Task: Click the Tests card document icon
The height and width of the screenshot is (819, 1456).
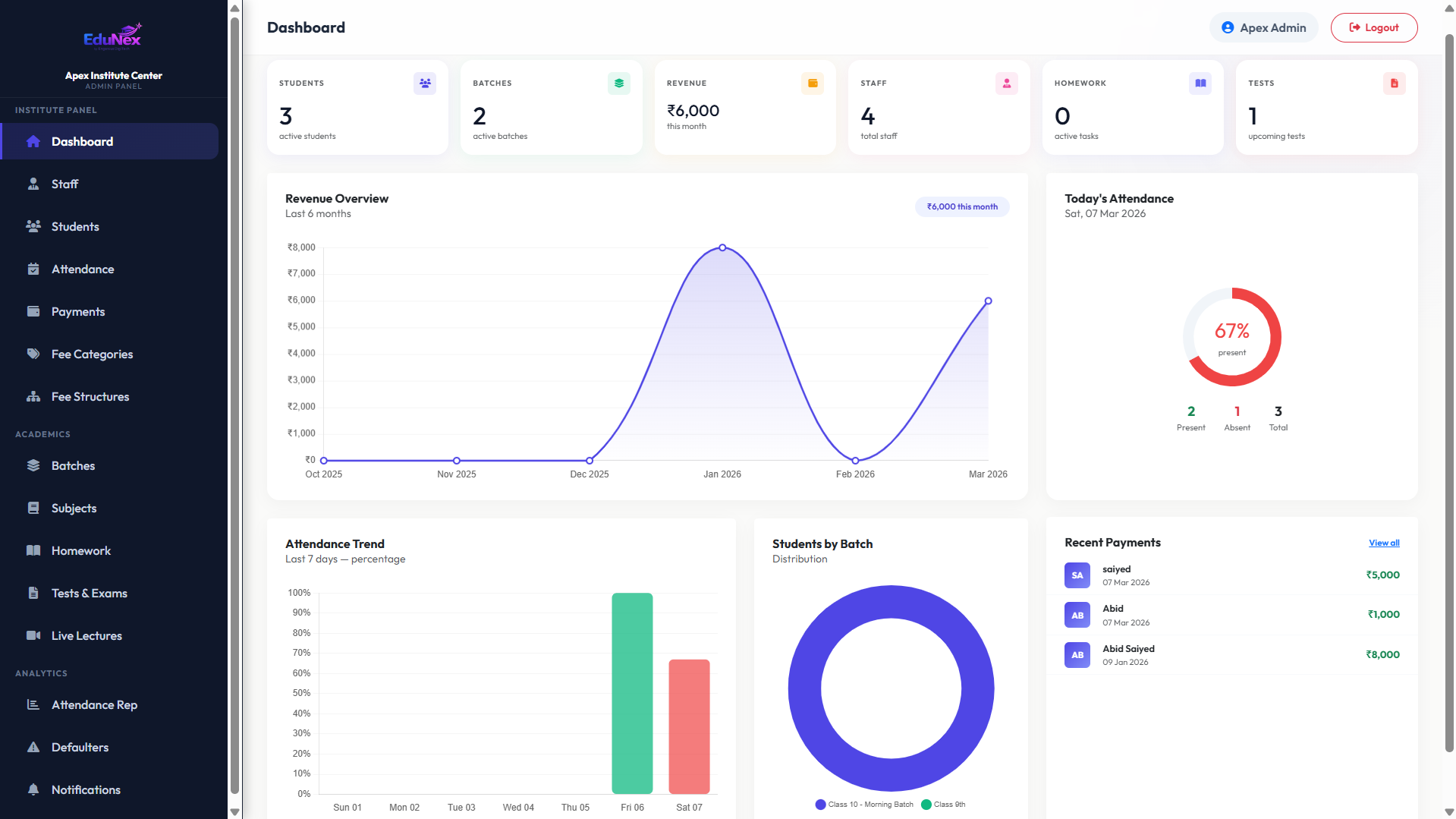Action: pos(1394,83)
